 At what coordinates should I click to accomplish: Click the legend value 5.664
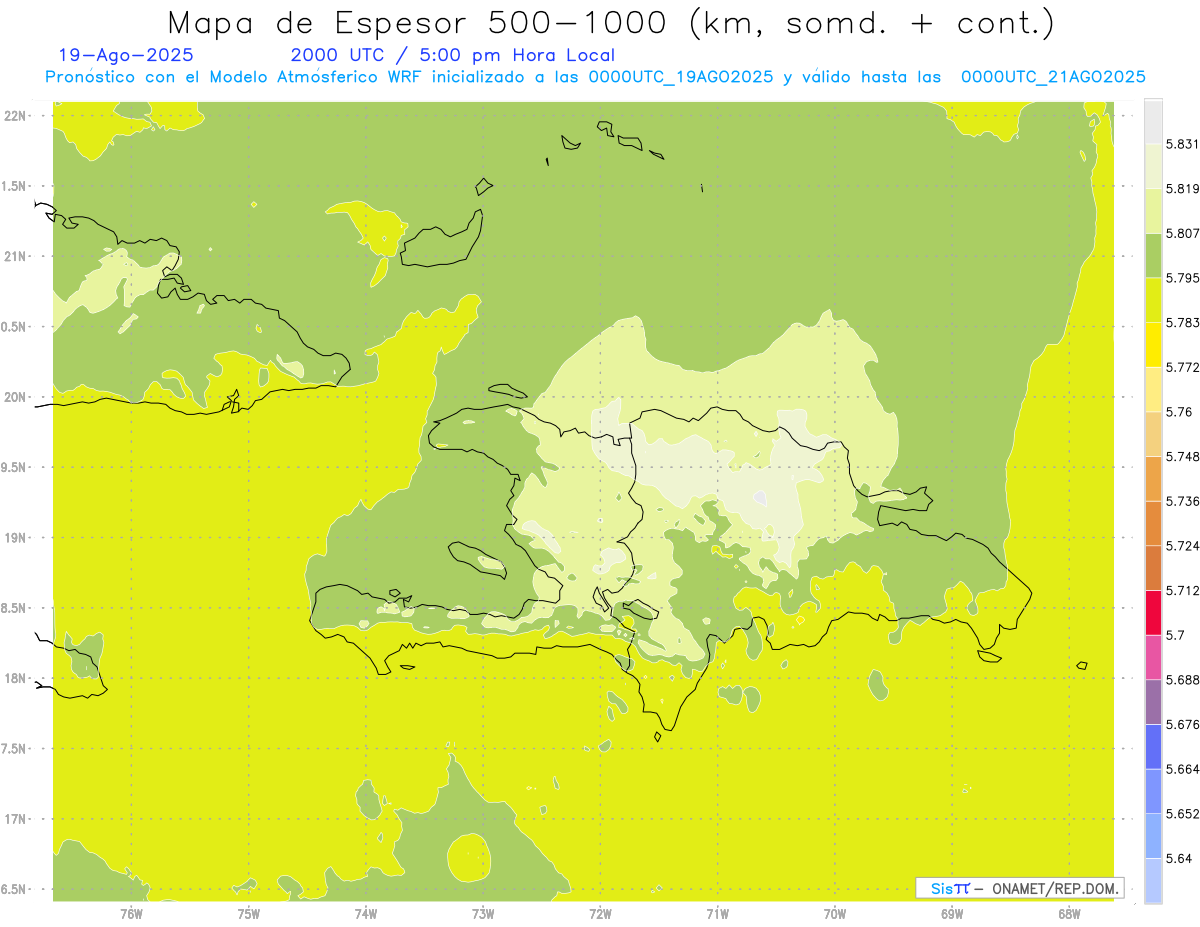pos(1183,769)
